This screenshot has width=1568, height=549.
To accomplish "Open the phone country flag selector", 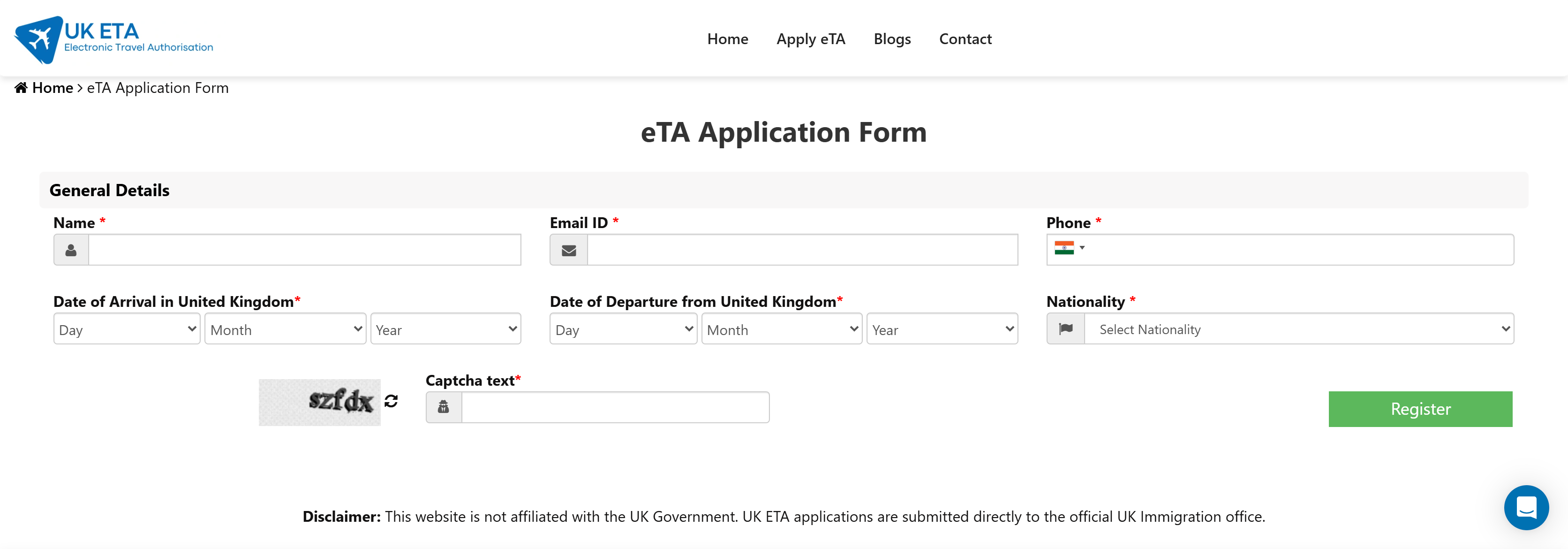I will click(1070, 248).
